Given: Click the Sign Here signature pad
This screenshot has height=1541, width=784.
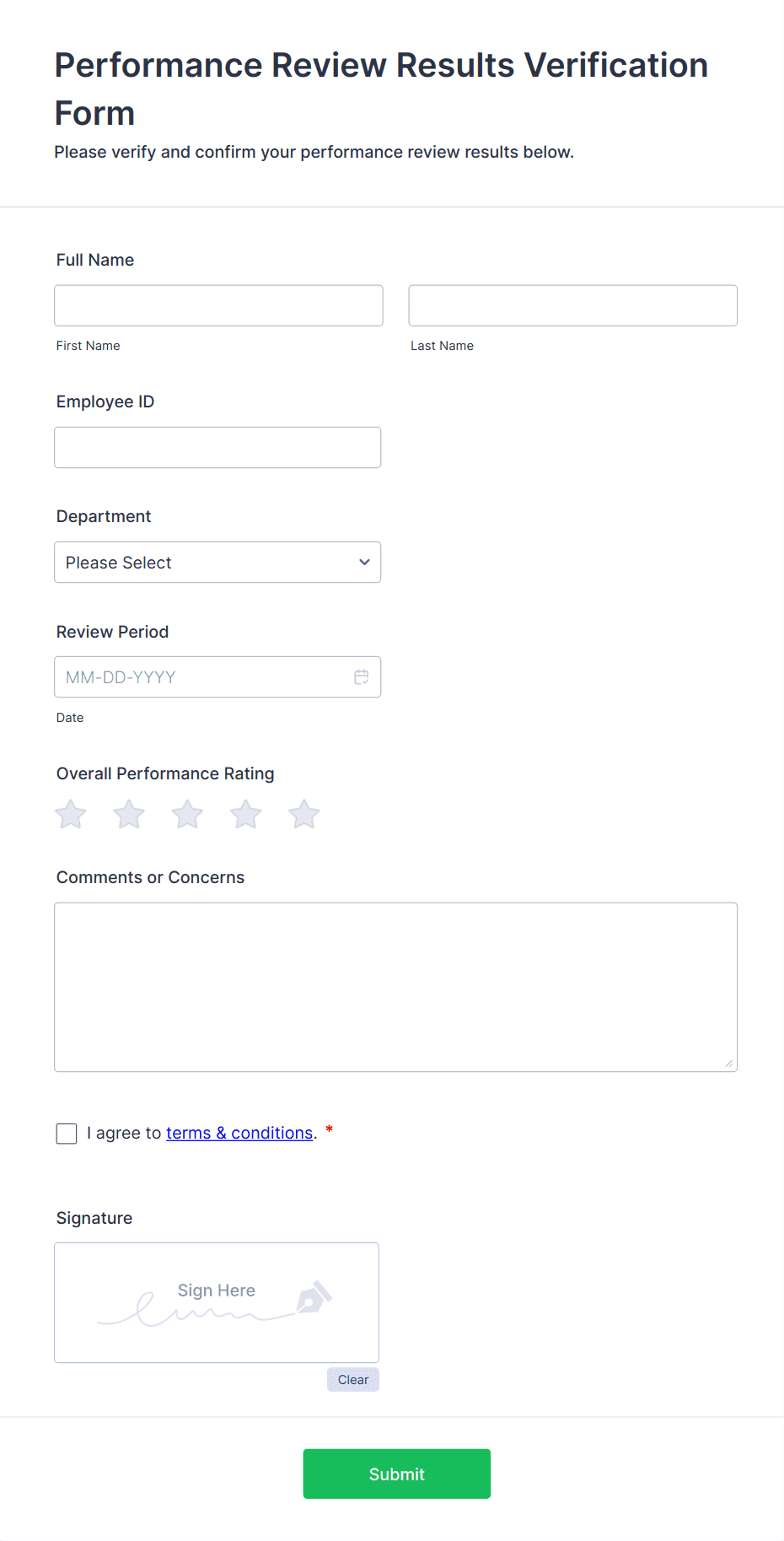Looking at the screenshot, I should pyautogui.click(x=217, y=1302).
